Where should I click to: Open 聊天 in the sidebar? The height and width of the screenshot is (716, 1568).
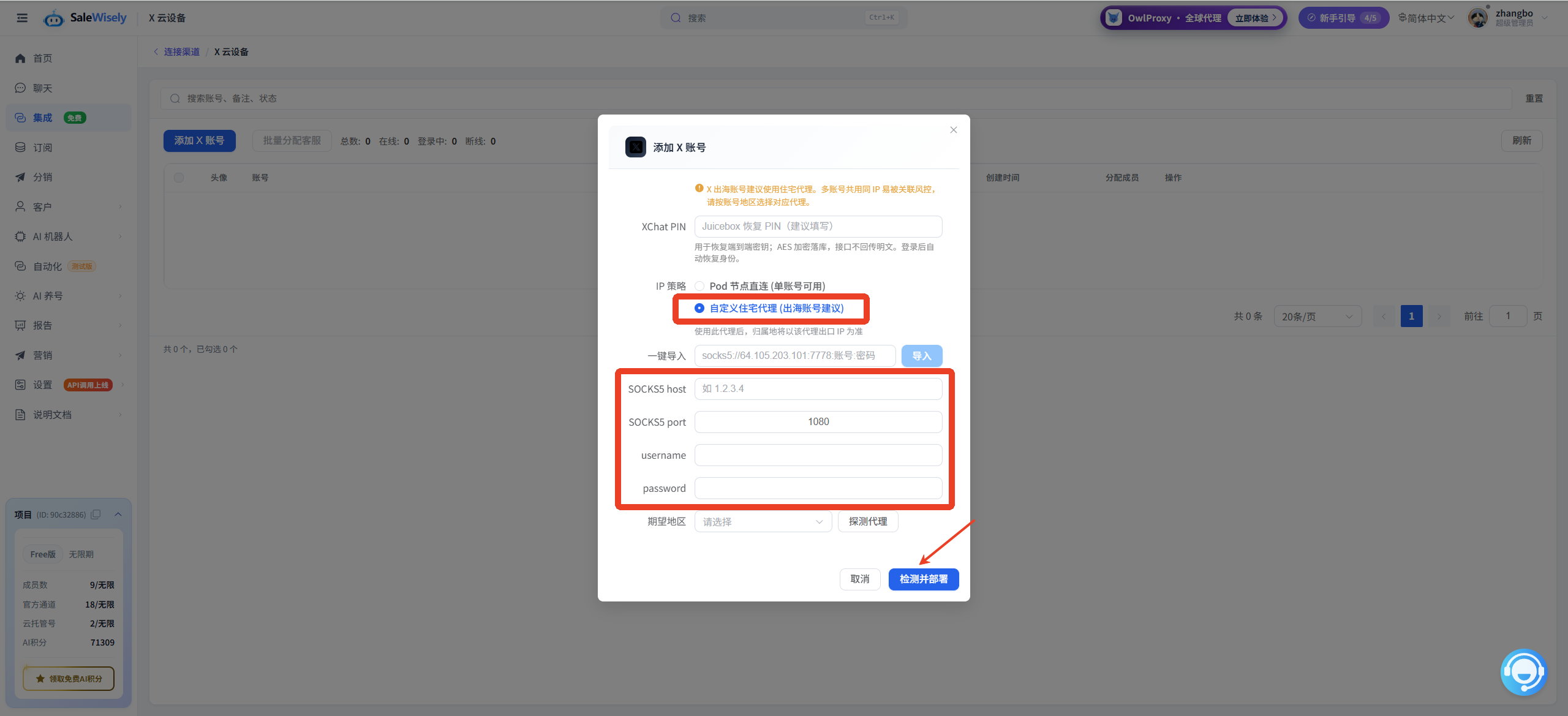pyautogui.click(x=69, y=88)
